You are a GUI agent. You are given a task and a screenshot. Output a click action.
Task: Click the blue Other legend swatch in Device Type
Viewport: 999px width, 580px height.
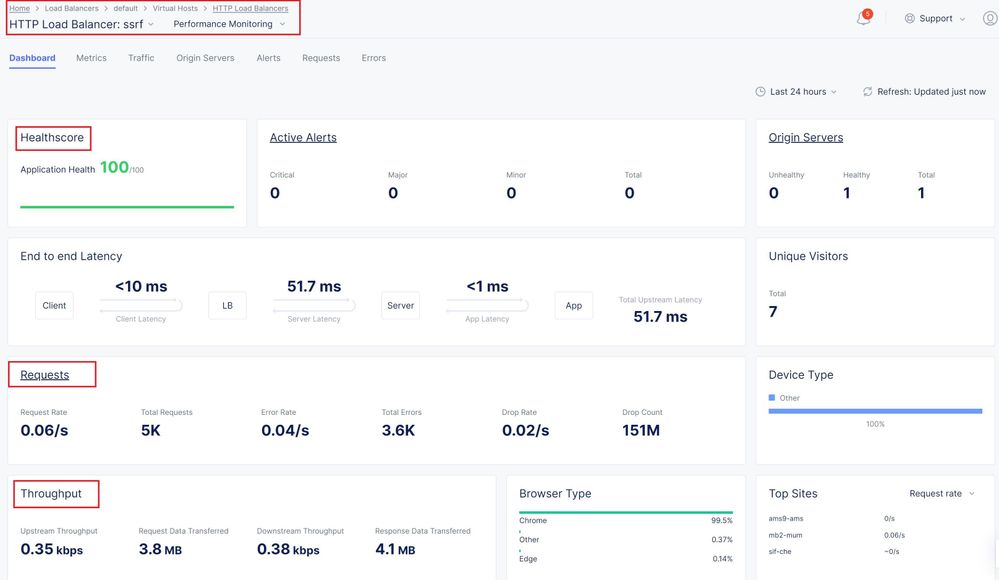pos(772,398)
